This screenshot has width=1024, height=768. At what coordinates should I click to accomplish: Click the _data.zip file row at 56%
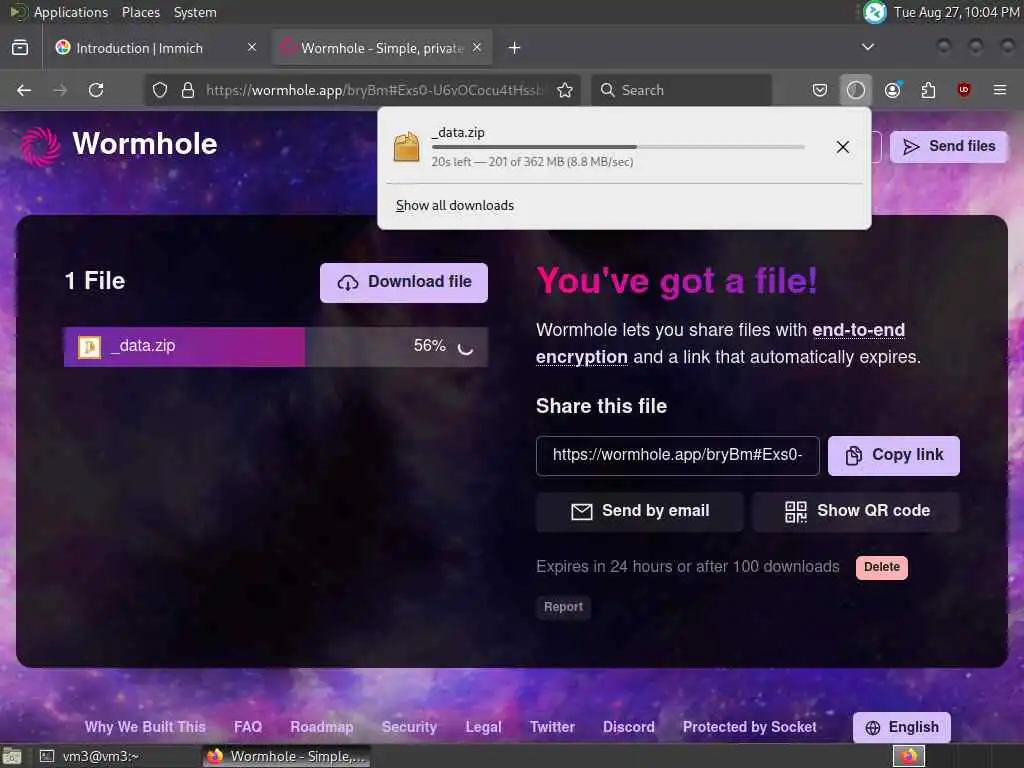[276, 346]
